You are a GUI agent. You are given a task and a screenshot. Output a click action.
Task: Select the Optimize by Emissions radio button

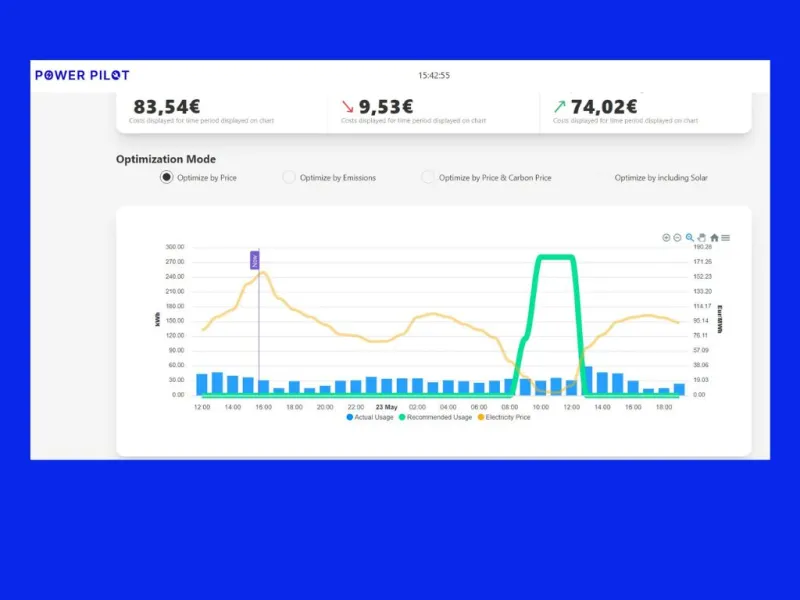289,177
